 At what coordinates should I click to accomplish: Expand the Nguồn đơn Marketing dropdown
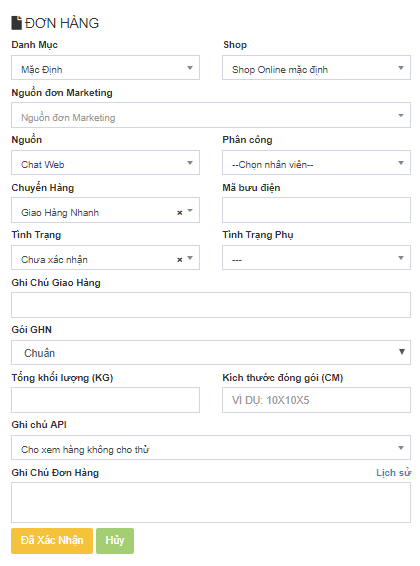coord(211,115)
